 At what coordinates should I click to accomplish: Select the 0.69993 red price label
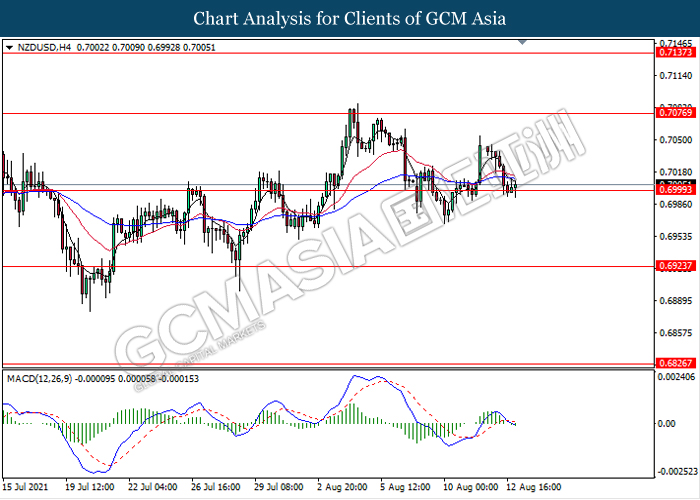pyautogui.click(x=676, y=190)
